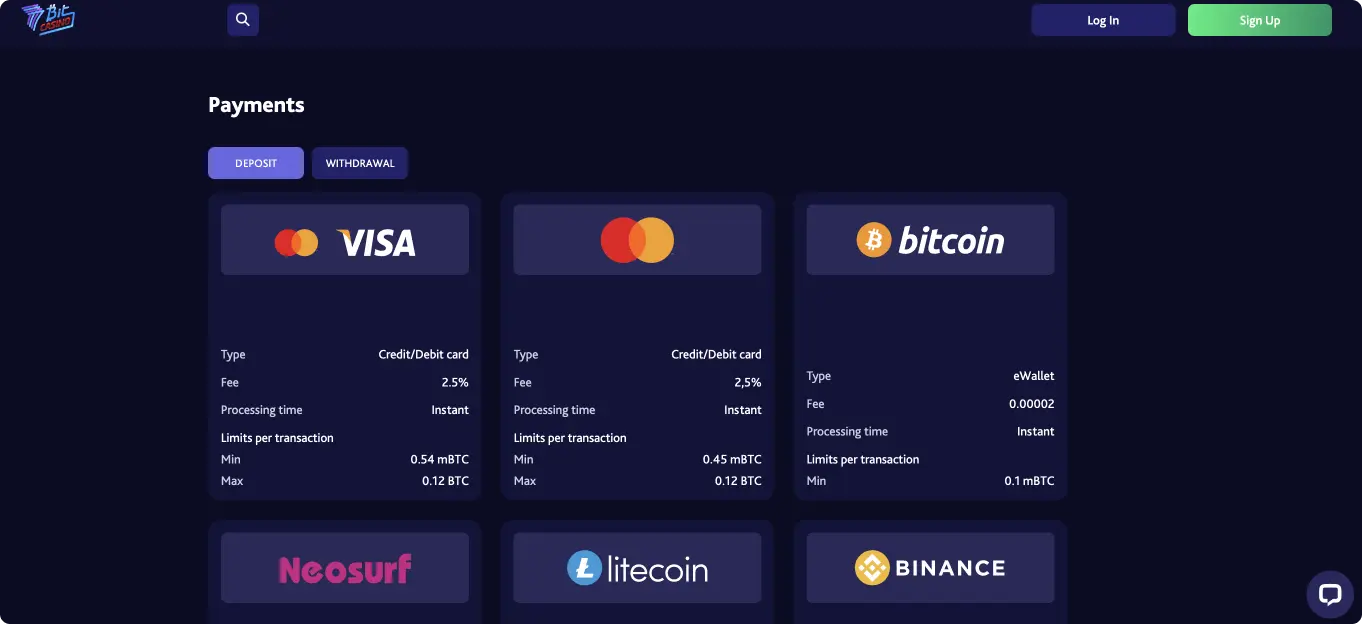Switch to the Withdrawal tab

360,163
